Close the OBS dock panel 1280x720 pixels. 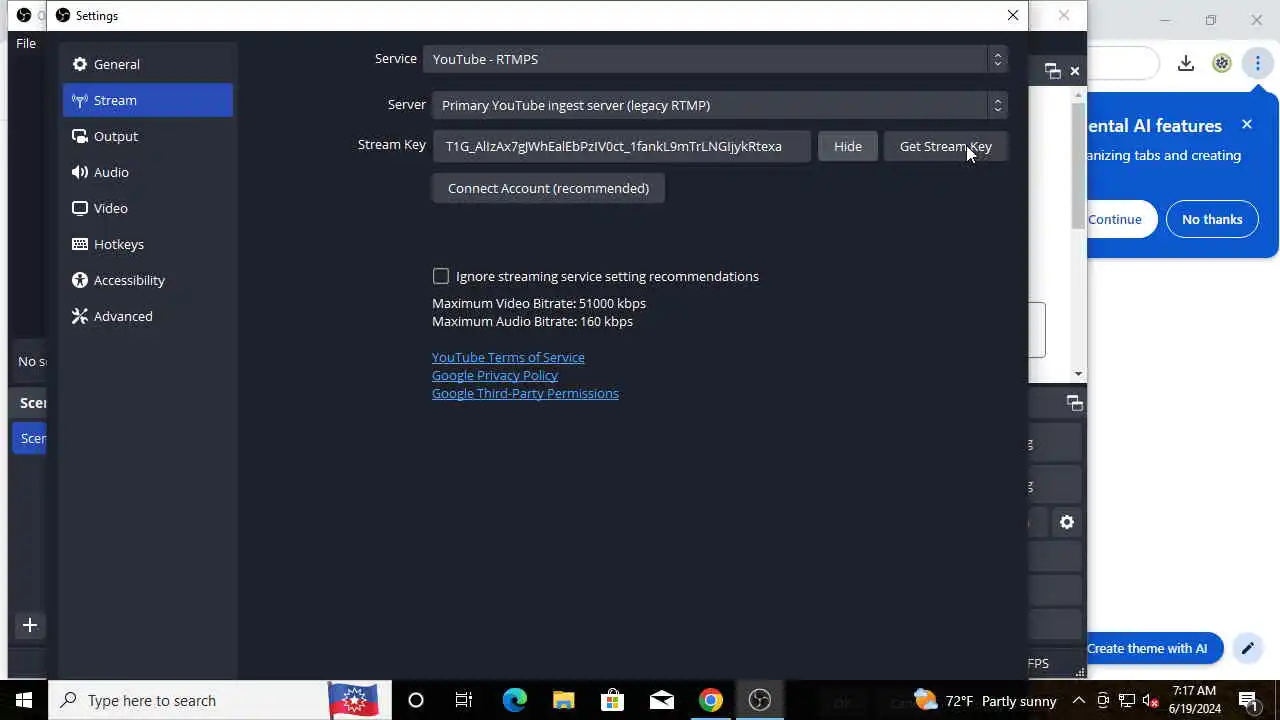coord(1075,71)
